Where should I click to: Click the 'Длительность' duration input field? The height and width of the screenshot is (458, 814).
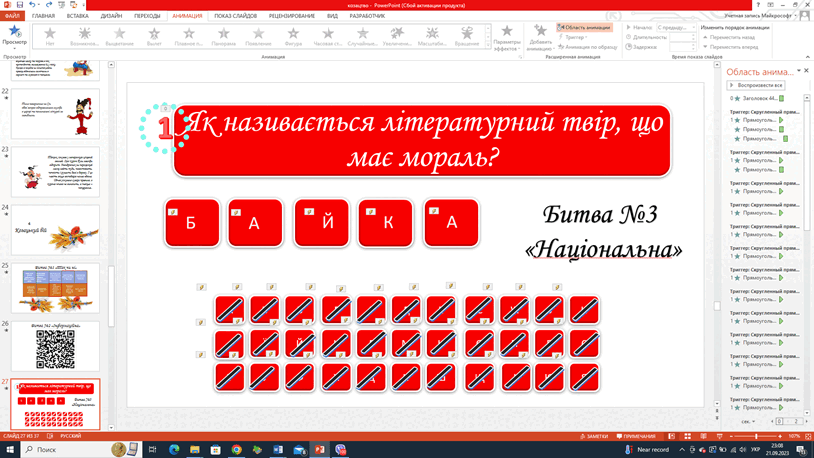pos(682,37)
